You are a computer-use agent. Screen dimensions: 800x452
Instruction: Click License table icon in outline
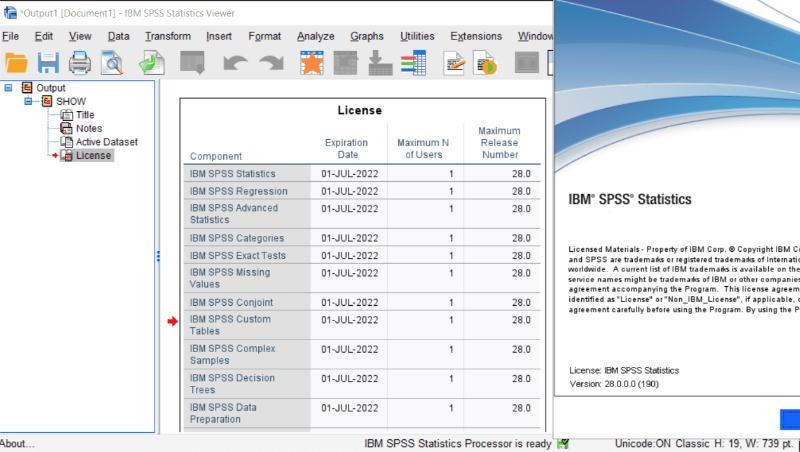pyautogui.click(x=66, y=156)
